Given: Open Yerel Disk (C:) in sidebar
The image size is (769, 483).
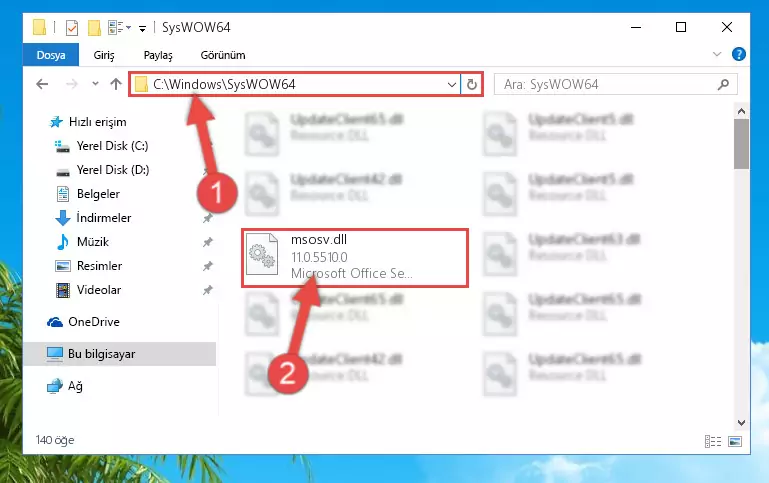Looking at the screenshot, I should [x=112, y=146].
